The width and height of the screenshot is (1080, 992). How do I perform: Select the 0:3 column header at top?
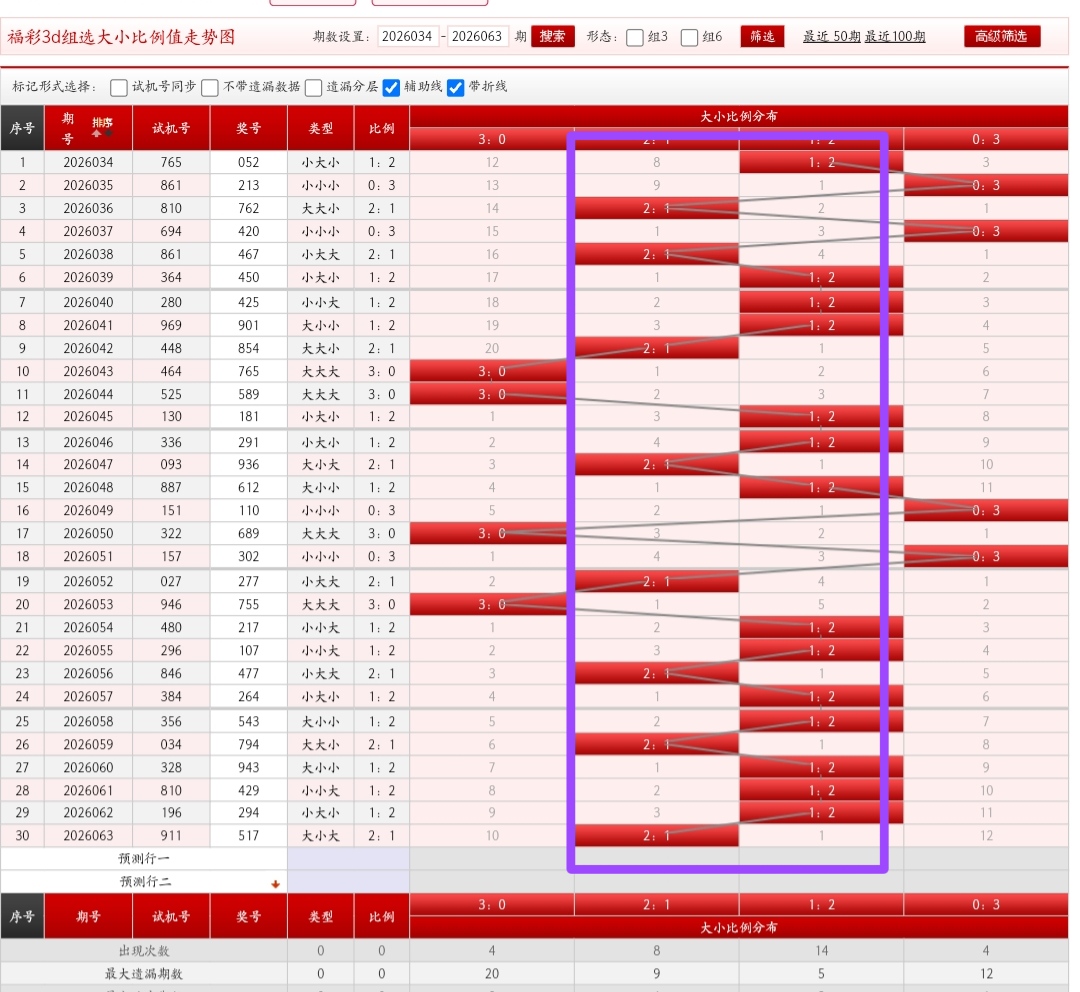(985, 139)
